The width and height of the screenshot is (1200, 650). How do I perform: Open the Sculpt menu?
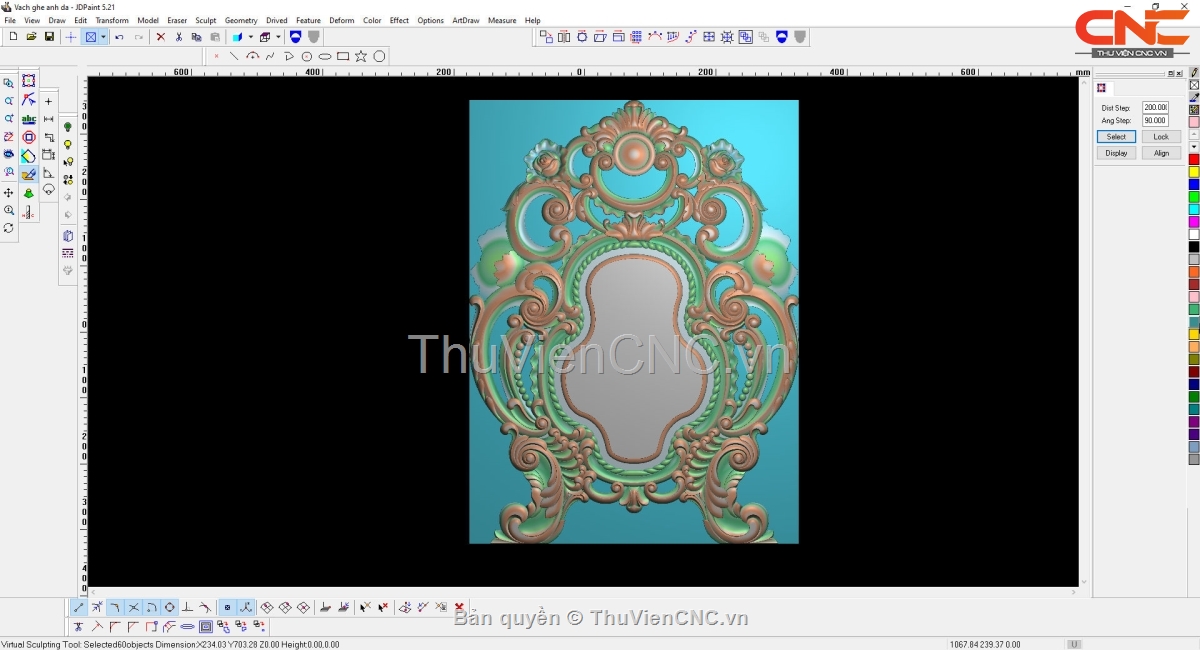tap(205, 20)
